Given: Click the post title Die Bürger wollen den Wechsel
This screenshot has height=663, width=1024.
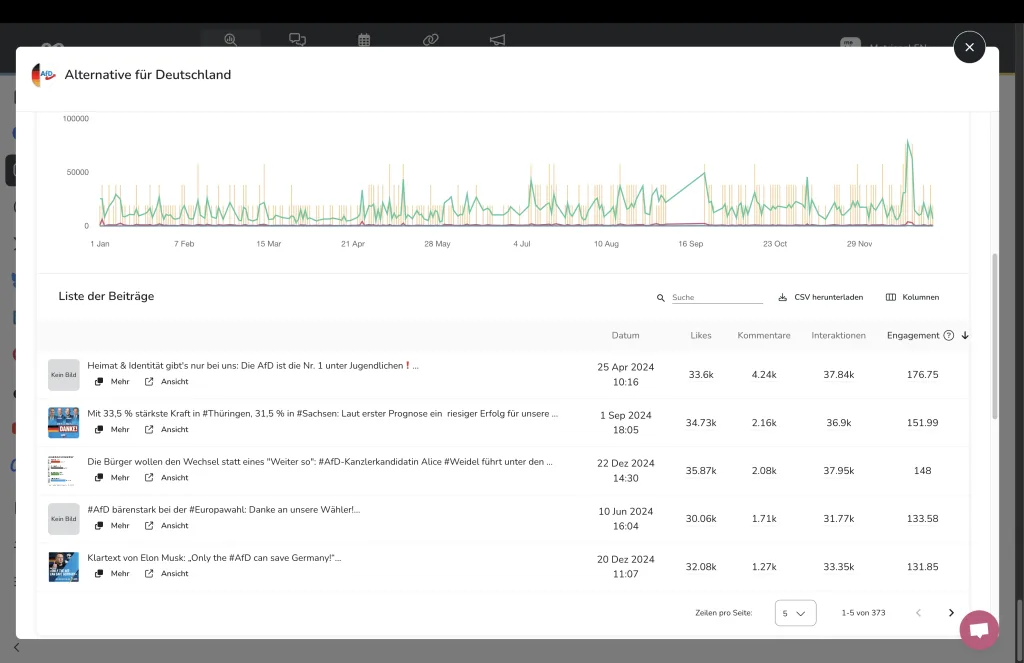Looking at the screenshot, I should pos(320,461).
